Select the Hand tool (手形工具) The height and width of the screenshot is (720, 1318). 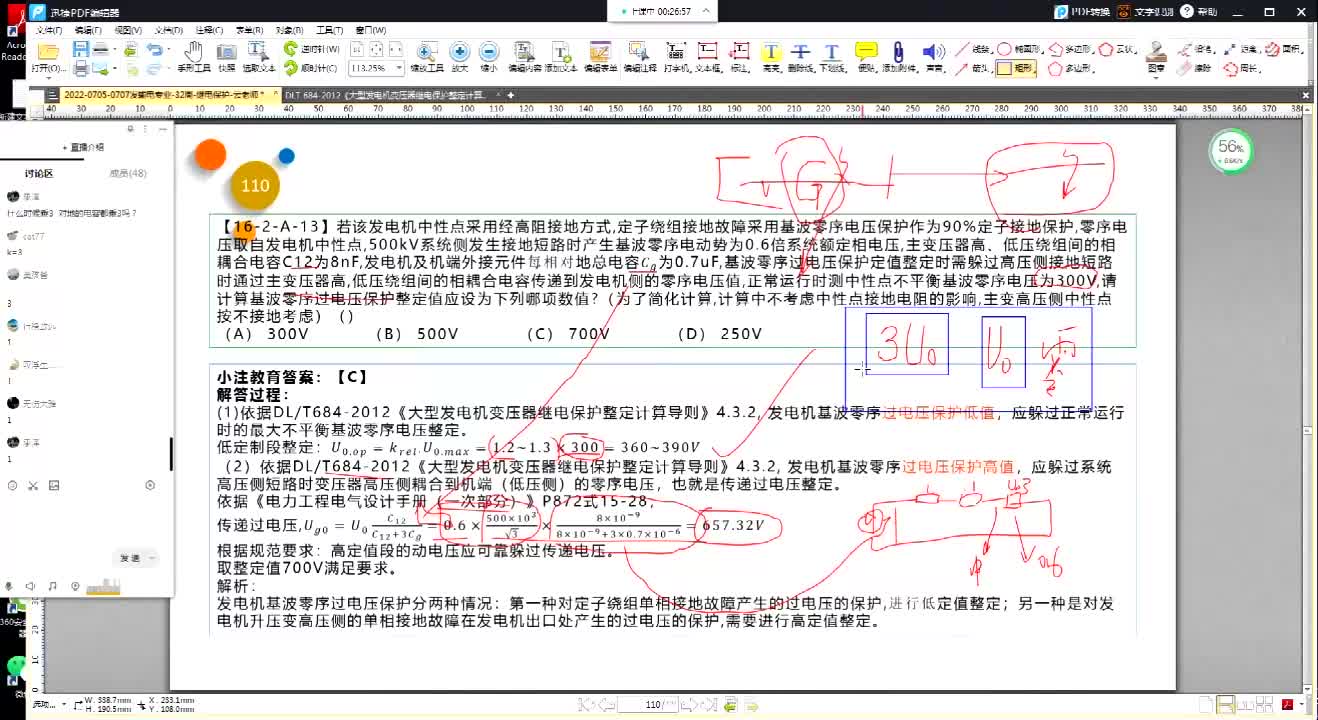point(194,56)
